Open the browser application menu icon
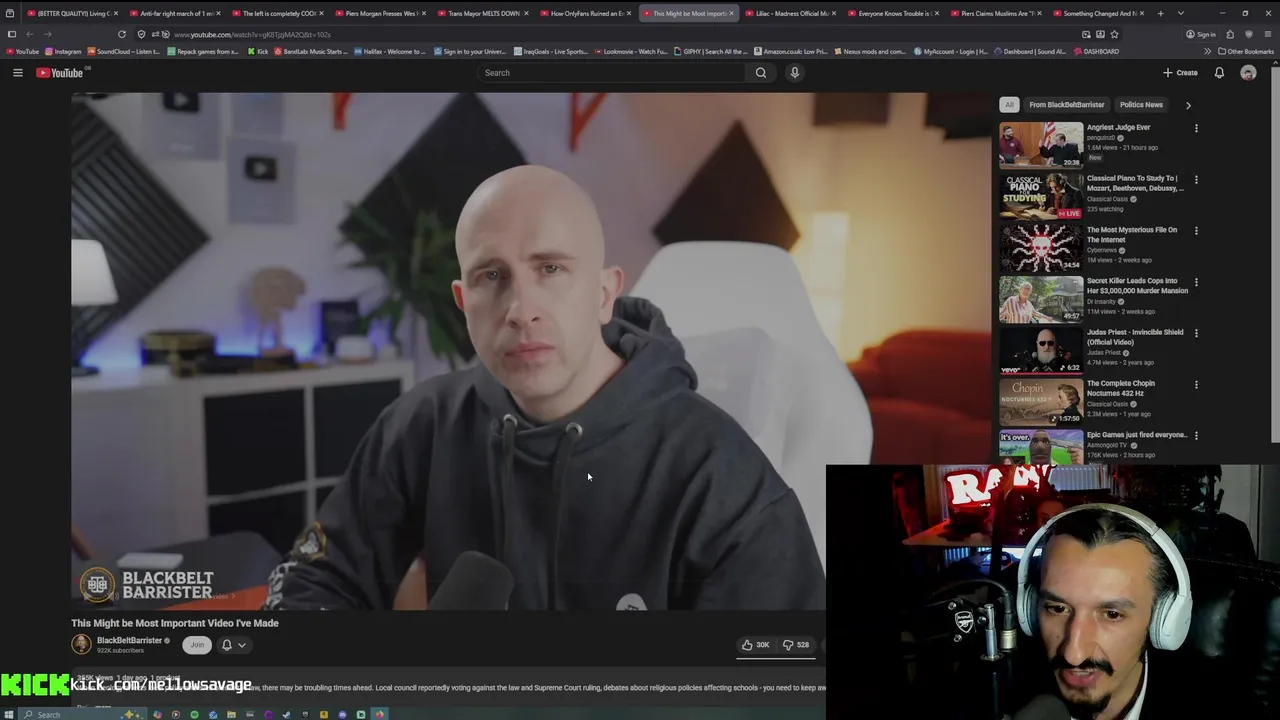Viewport: 1280px width, 720px height. [x=1268, y=34]
